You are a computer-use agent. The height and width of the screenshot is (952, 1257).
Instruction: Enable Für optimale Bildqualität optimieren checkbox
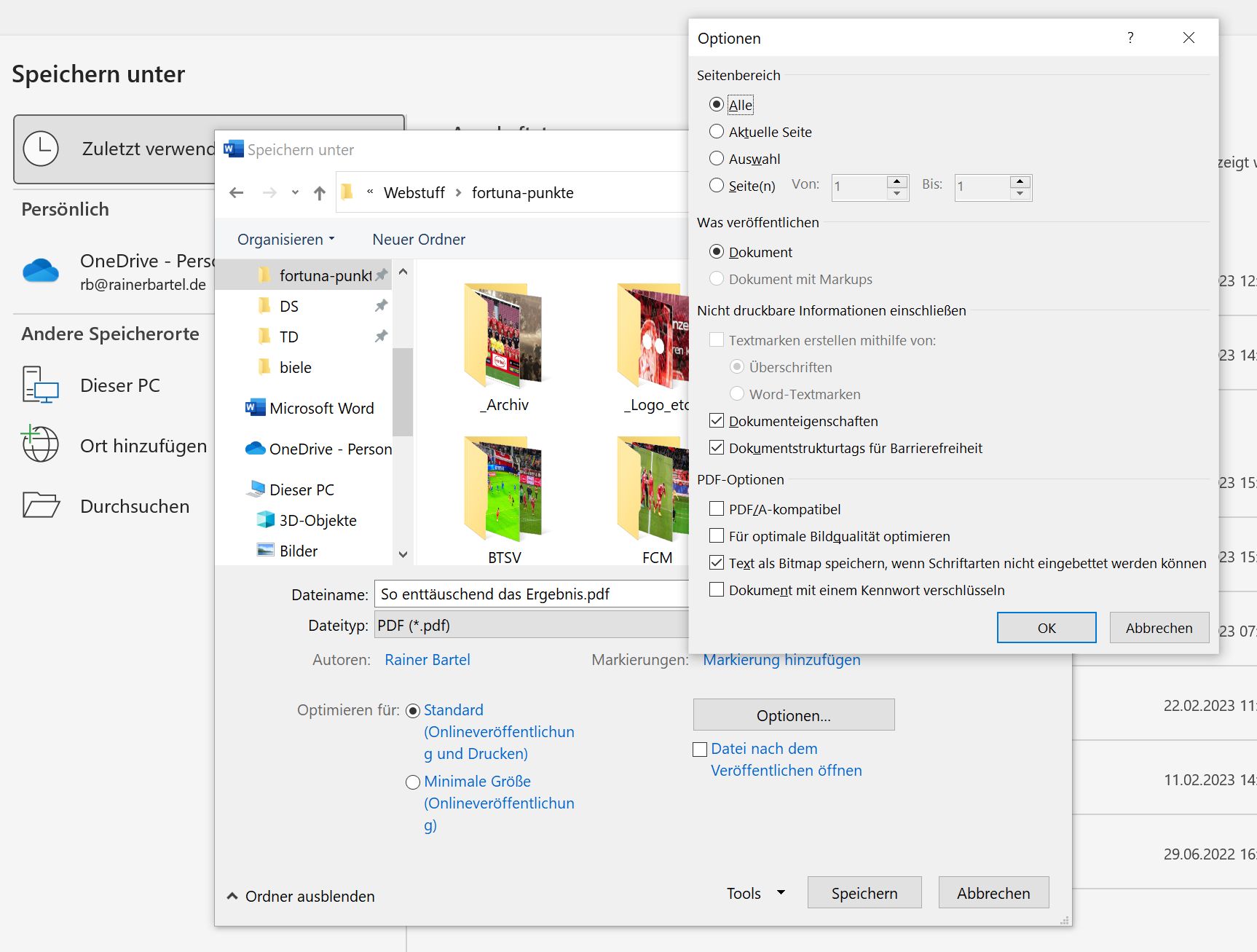point(717,535)
